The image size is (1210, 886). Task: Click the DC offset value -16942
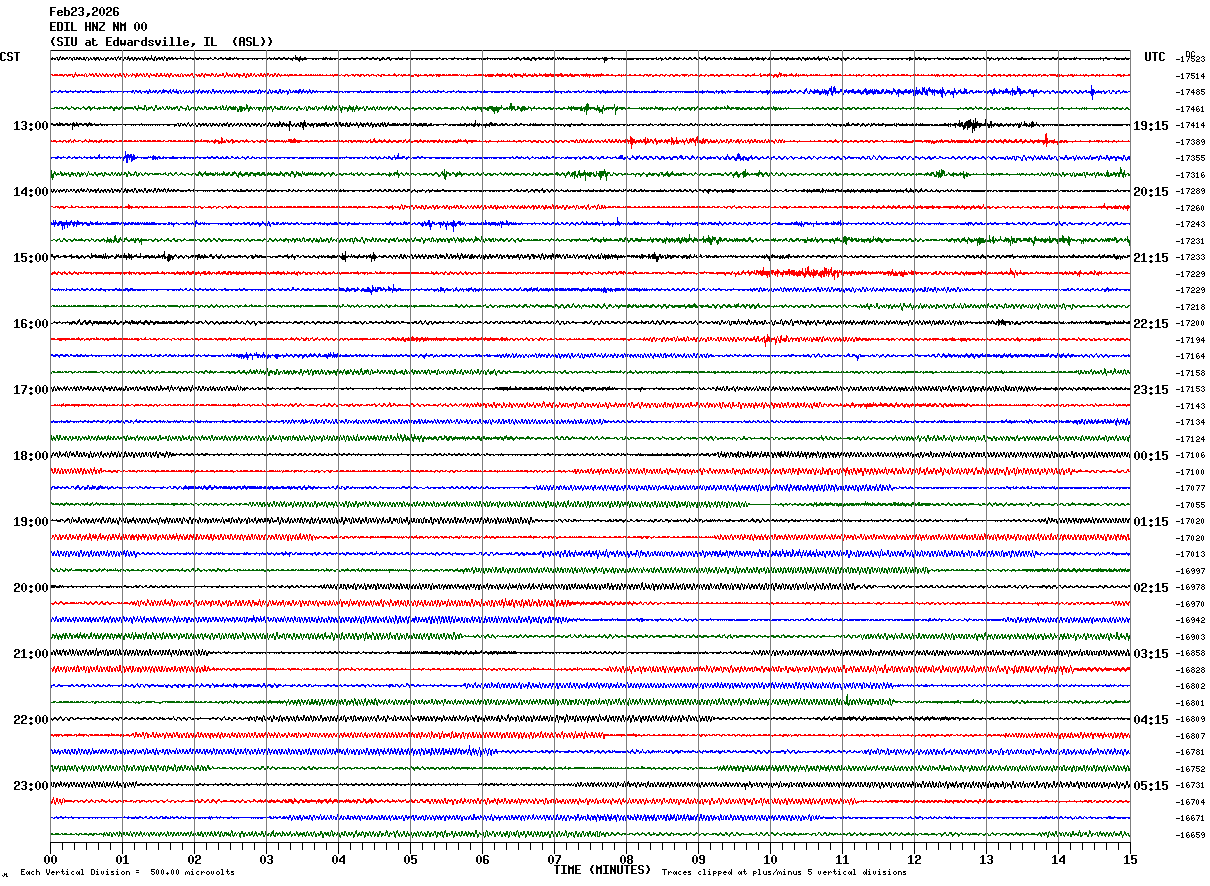point(1191,621)
